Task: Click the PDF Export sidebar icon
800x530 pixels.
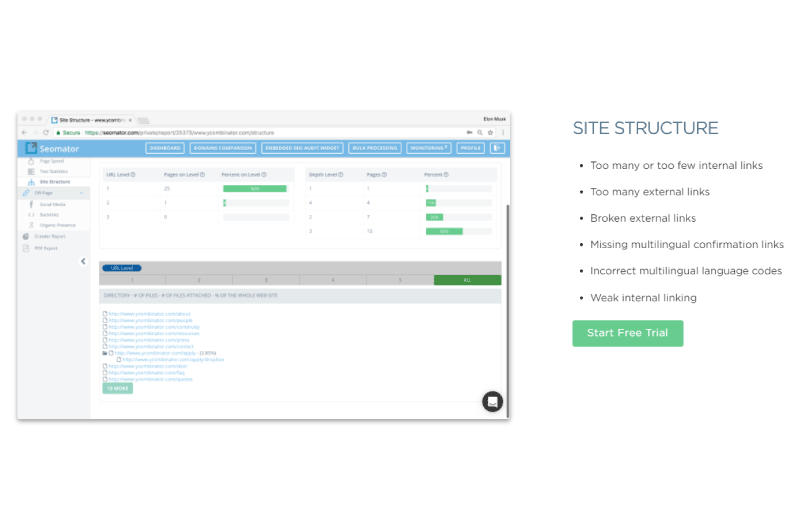Action: 26,248
